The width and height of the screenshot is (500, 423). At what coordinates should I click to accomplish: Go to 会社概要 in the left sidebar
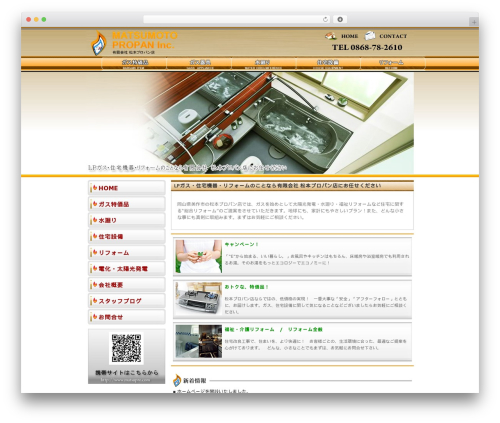127,285
